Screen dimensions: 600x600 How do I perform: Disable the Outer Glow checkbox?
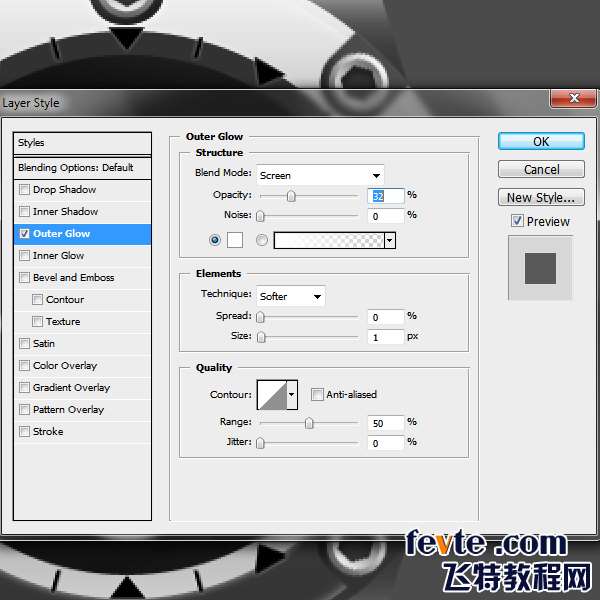[x=25, y=234]
